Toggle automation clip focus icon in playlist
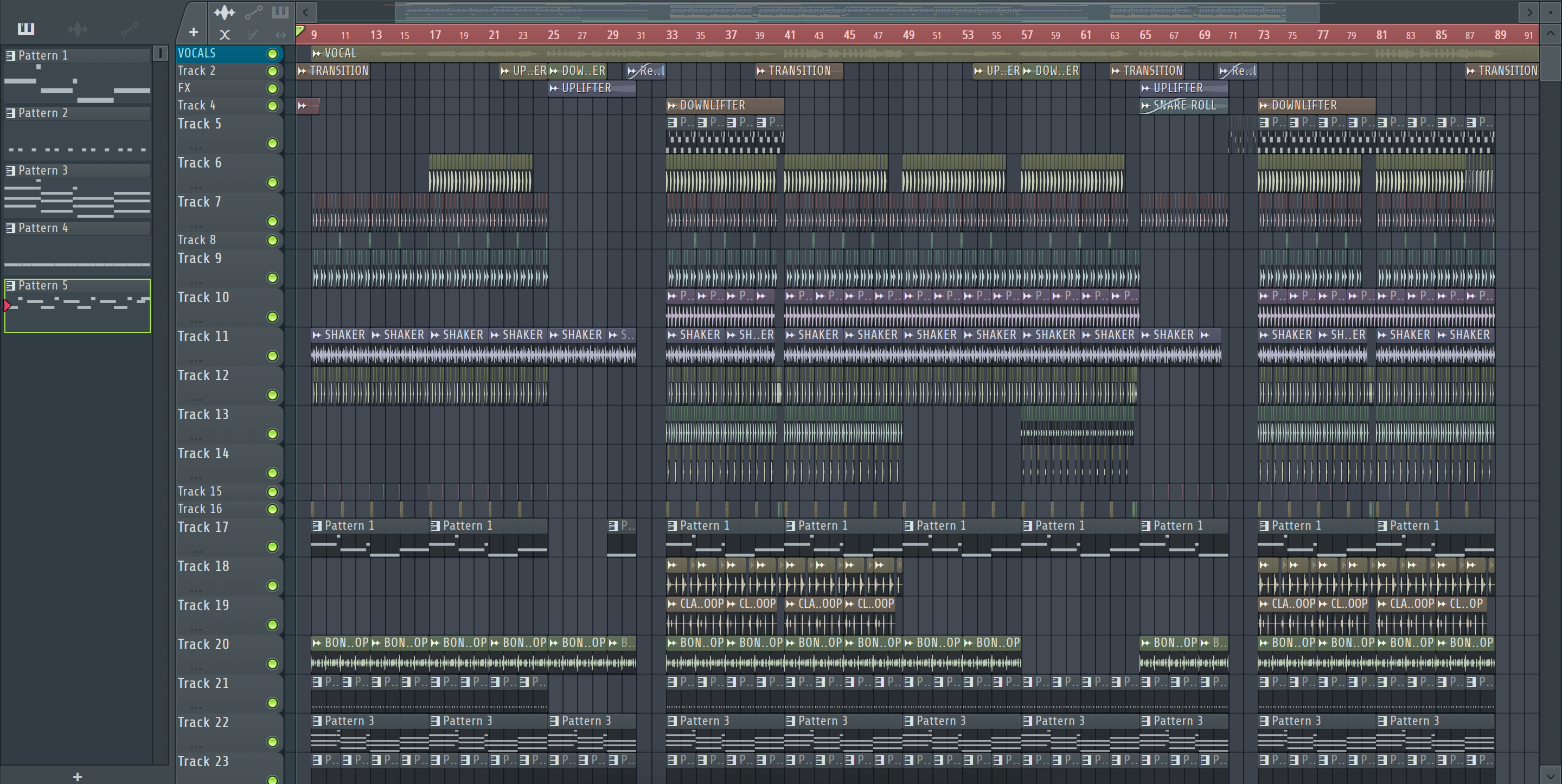 pos(253,11)
